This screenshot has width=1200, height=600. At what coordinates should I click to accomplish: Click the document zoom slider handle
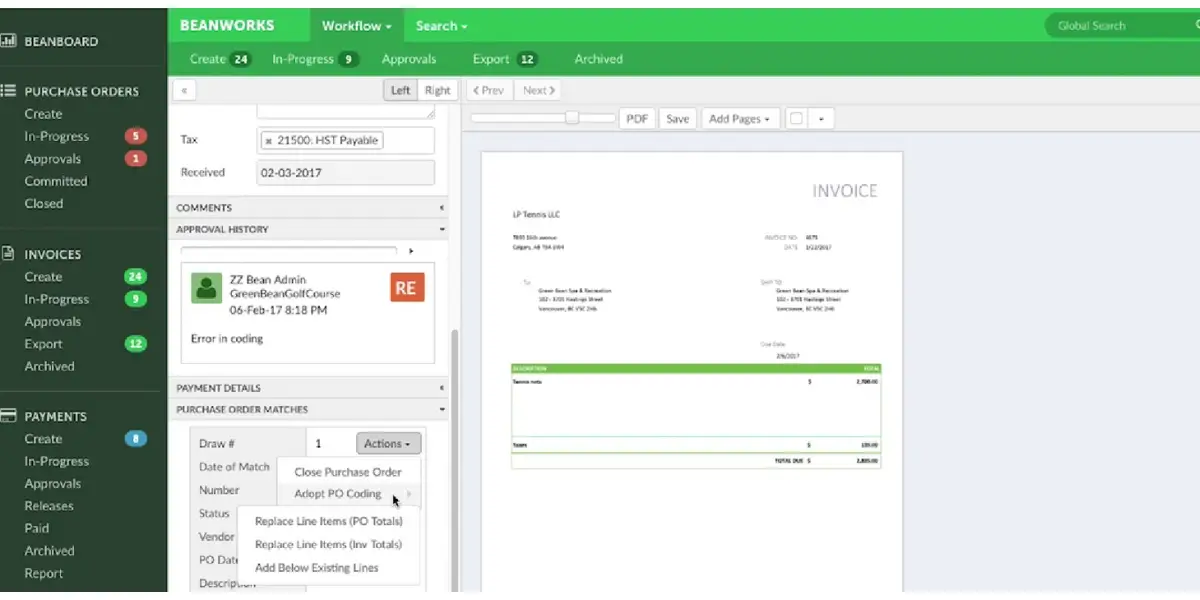572,117
